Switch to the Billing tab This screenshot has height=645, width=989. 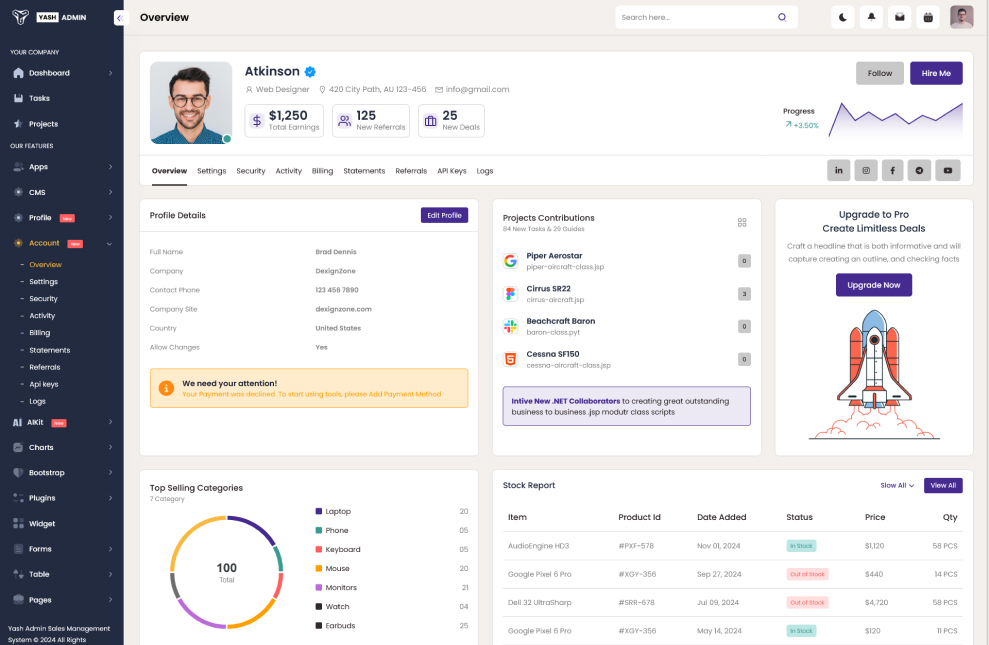(322, 171)
